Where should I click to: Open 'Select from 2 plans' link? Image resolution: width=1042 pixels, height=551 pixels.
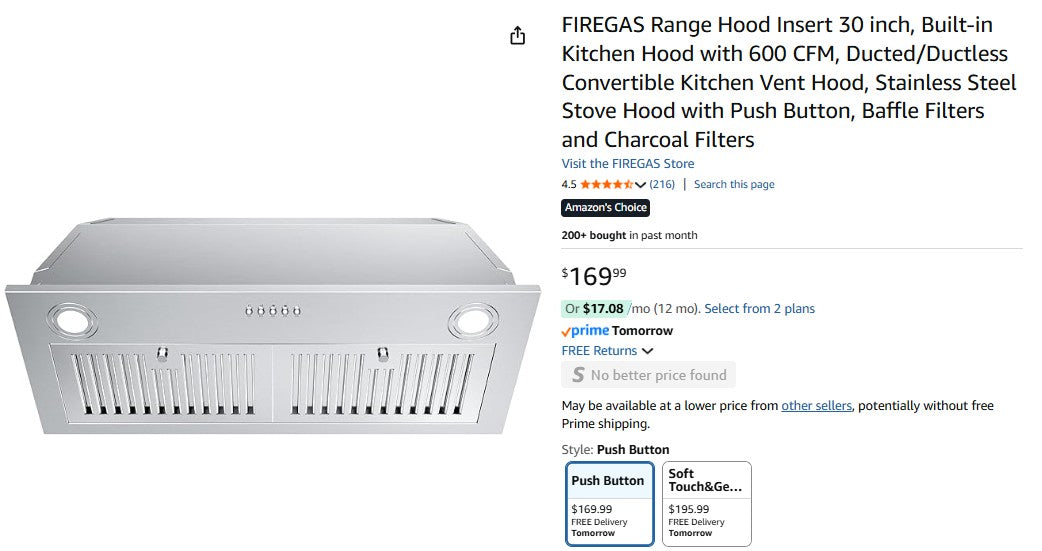click(x=759, y=309)
